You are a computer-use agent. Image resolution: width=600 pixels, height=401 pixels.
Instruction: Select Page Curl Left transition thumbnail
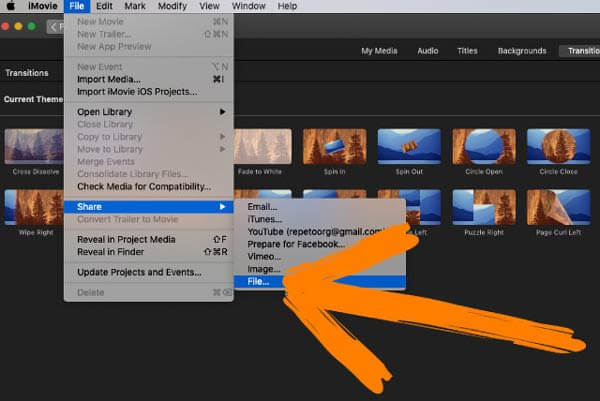(558, 207)
